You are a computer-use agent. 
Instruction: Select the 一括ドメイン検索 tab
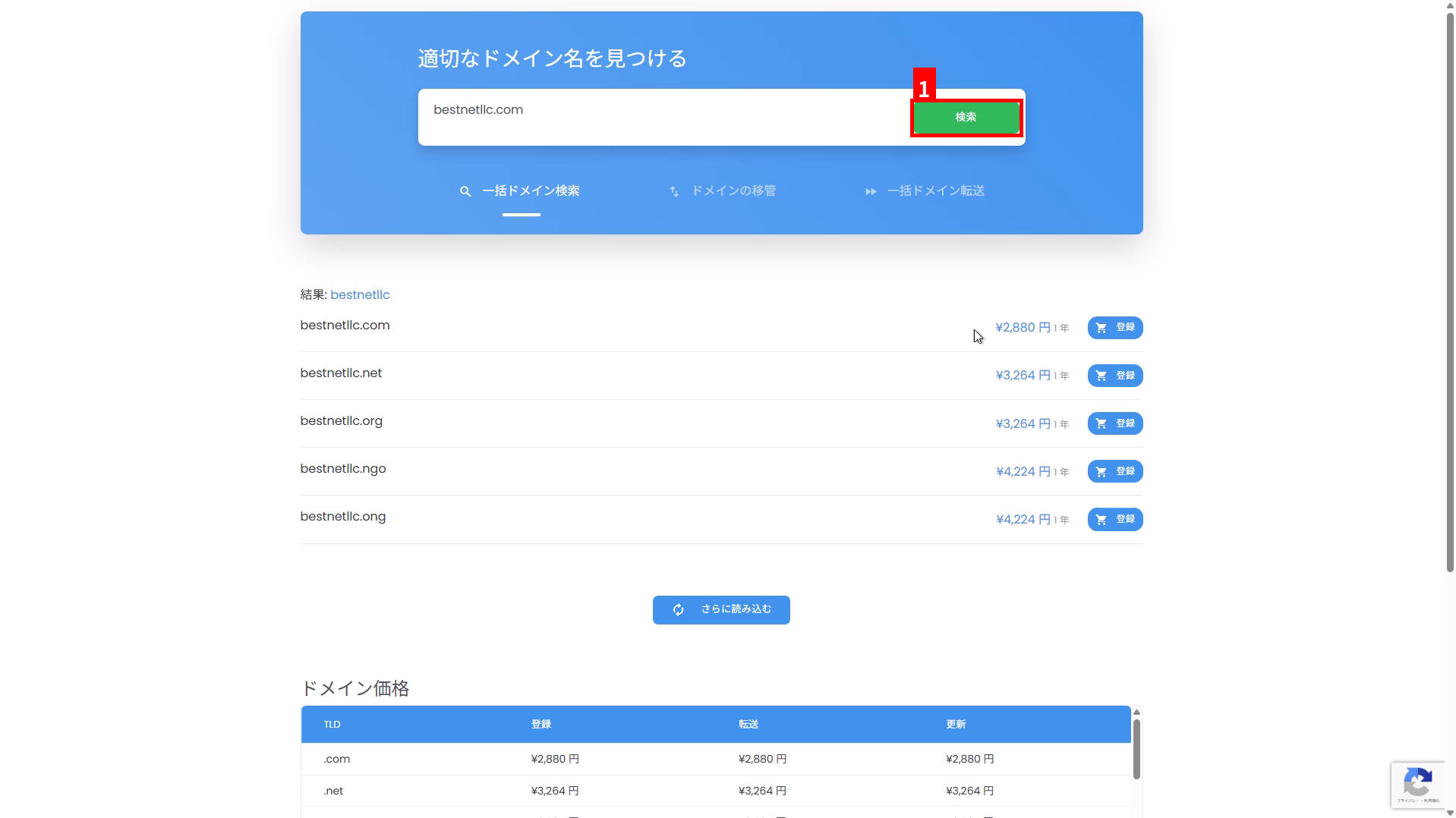pos(531,191)
